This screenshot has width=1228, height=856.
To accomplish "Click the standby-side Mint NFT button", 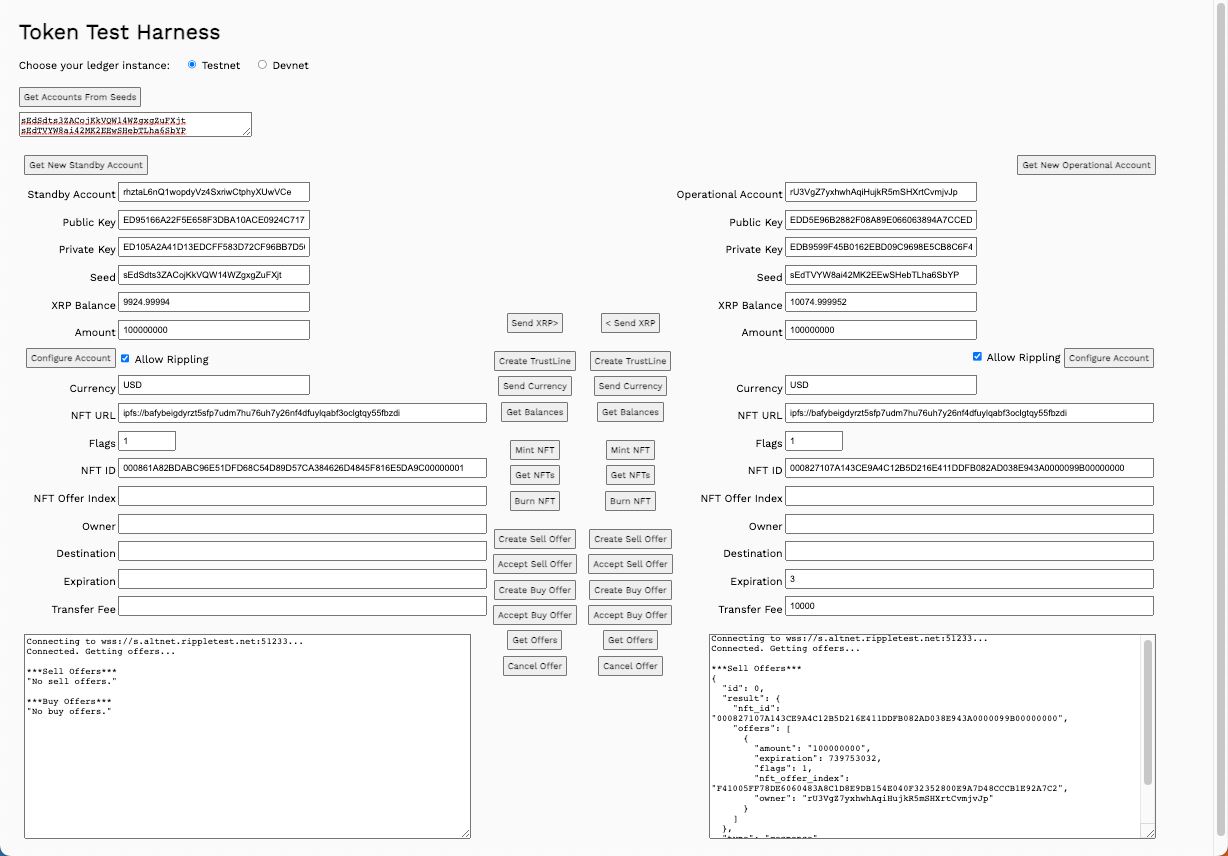I will tap(535, 450).
